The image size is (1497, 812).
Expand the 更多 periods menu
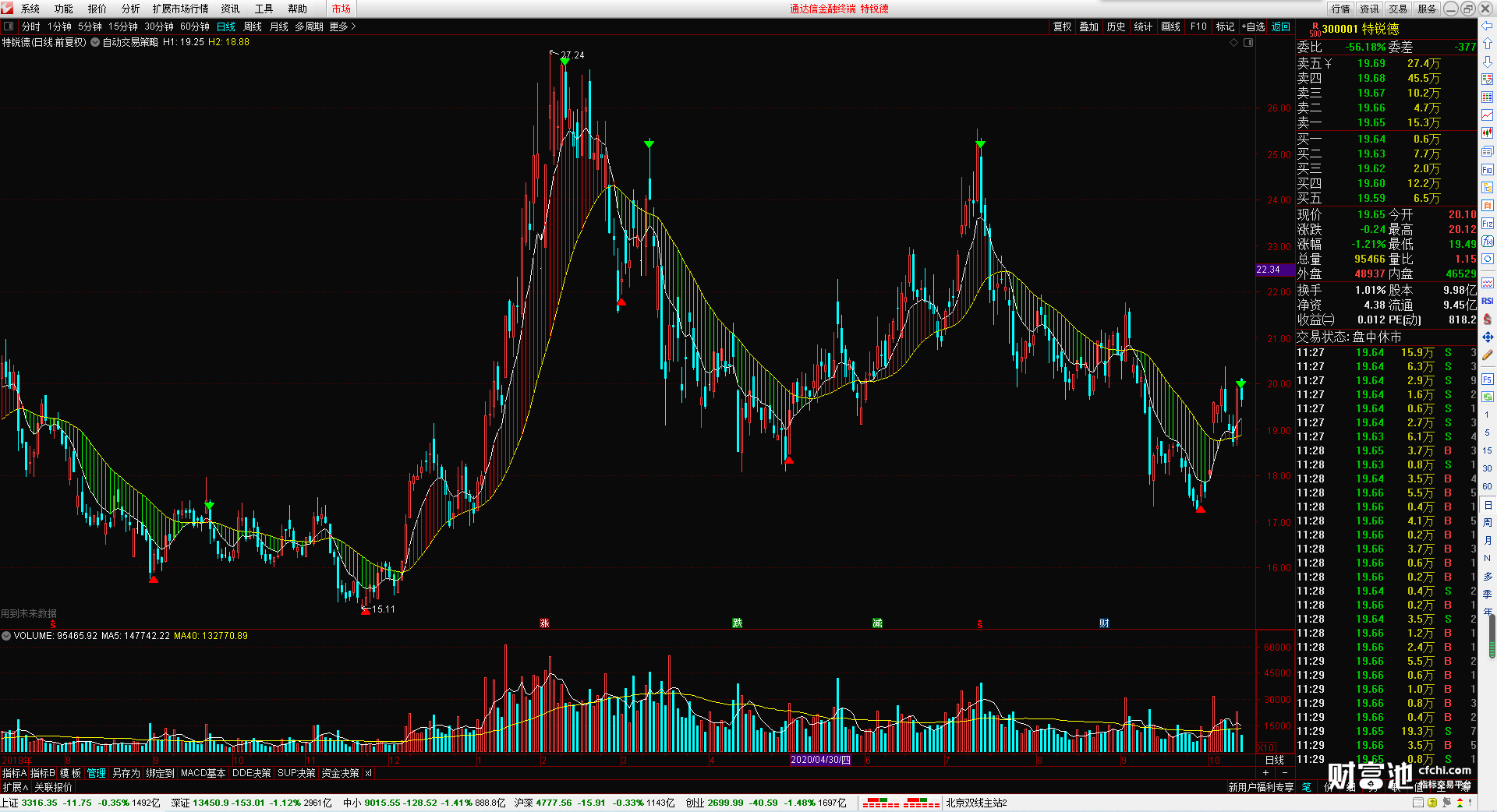342,26
